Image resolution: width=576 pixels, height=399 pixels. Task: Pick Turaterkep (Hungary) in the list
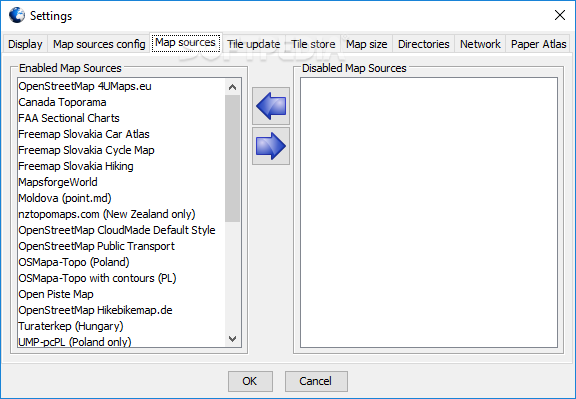click(121, 326)
